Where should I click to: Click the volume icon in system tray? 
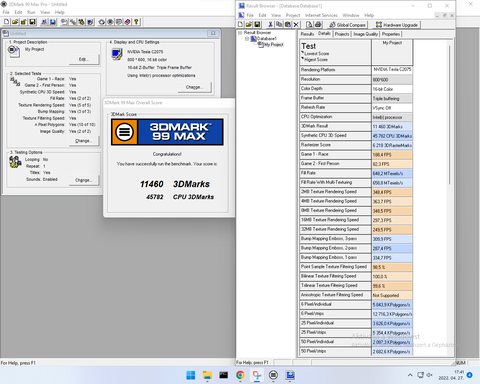[x=430, y=375]
